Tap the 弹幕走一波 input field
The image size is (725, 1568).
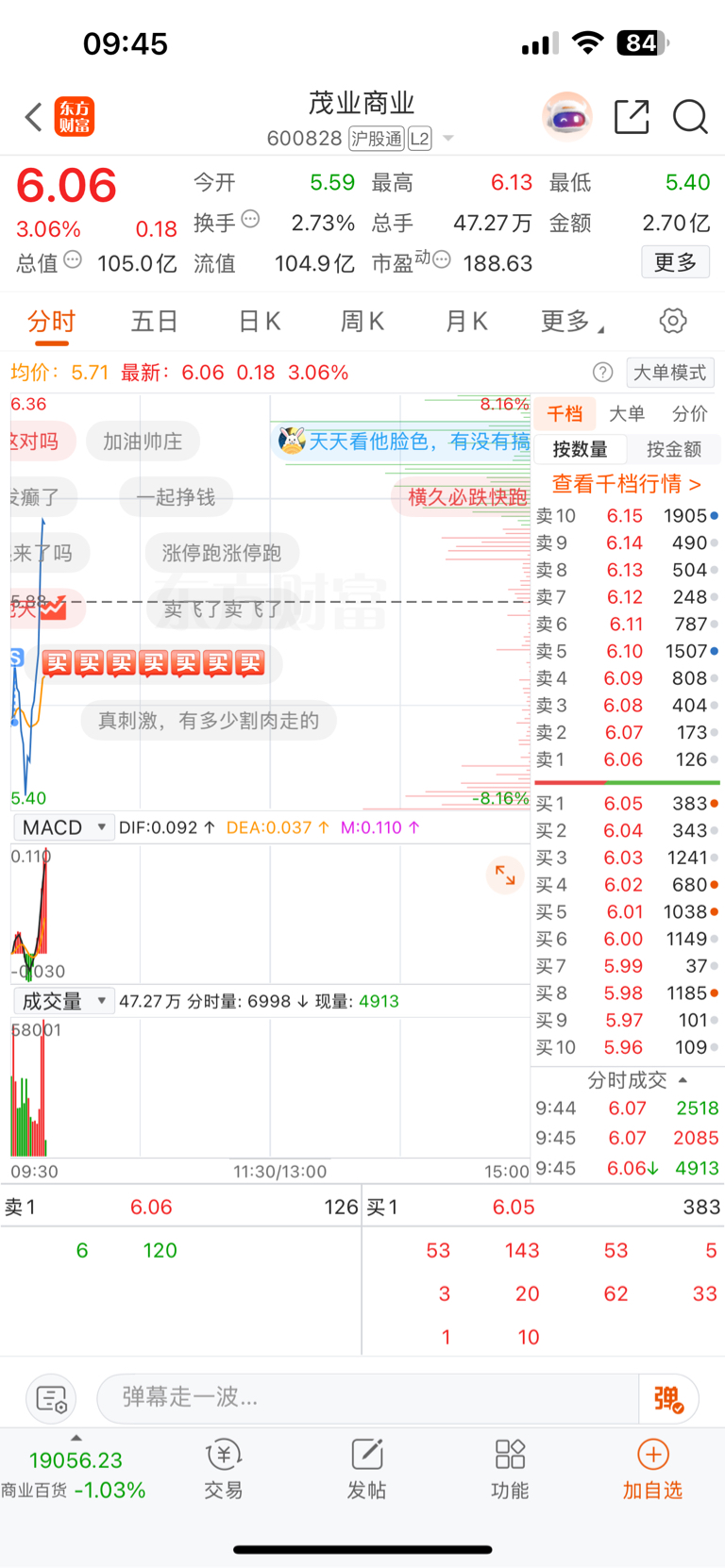(368, 1397)
